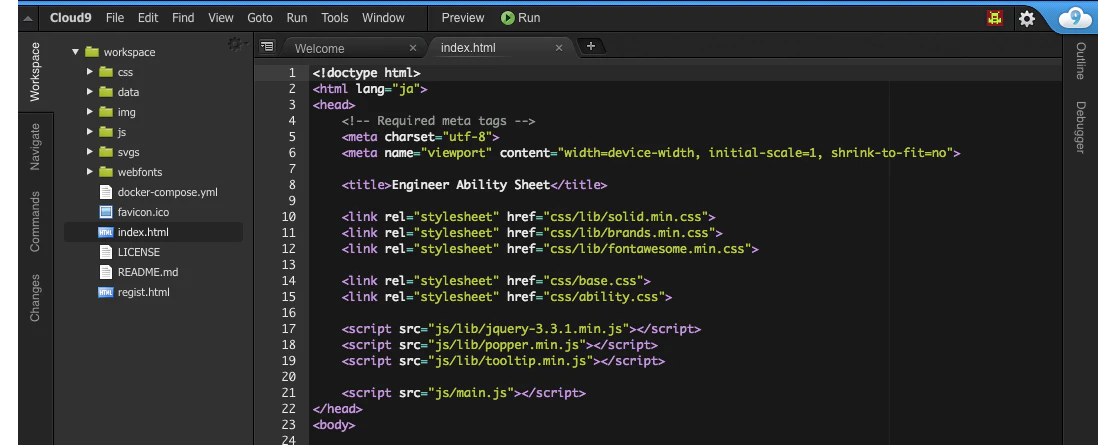
Task: Expand the data folder
Action: [90, 92]
